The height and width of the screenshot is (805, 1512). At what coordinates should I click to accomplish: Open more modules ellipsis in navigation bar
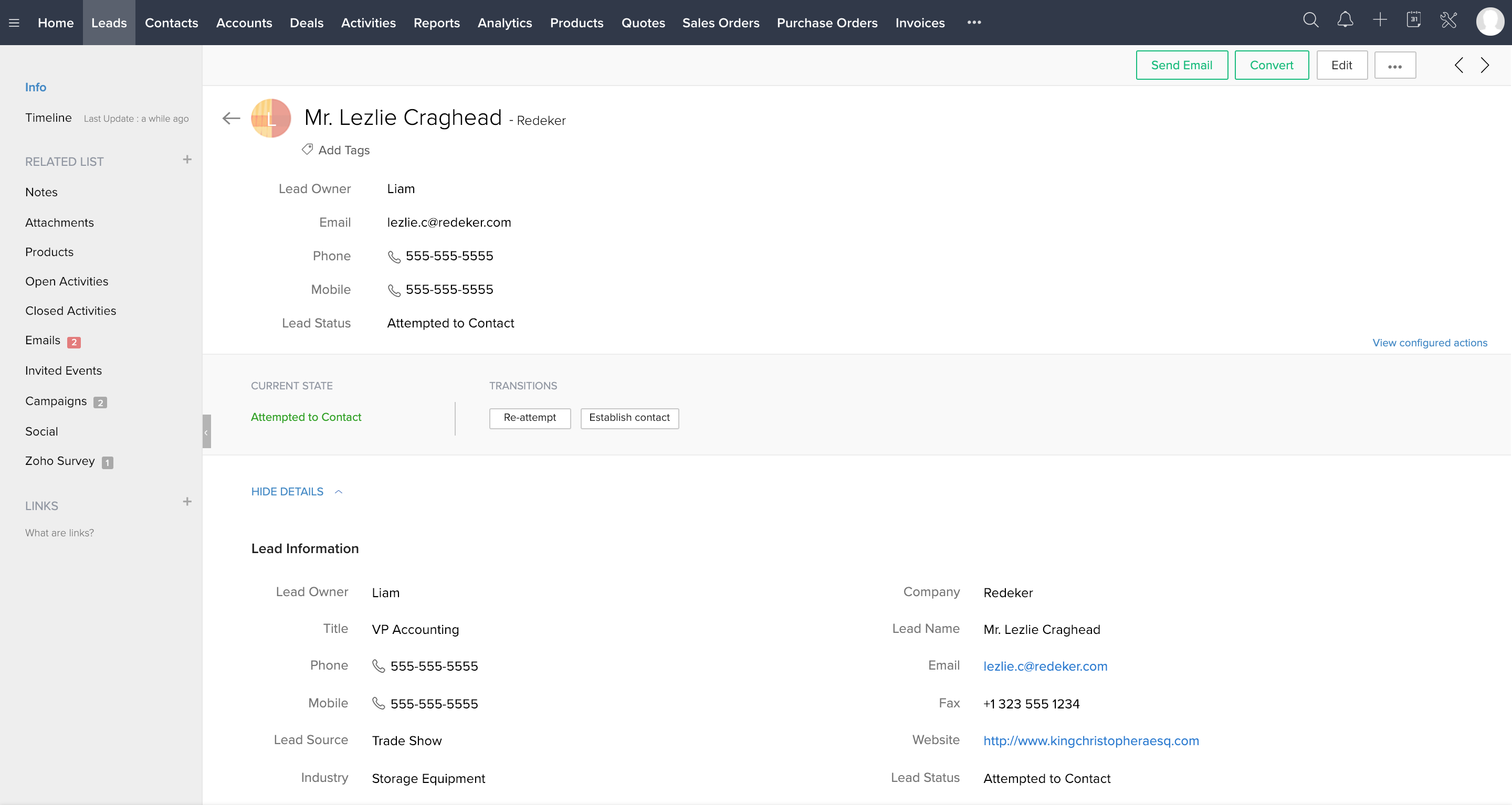pyautogui.click(x=974, y=23)
